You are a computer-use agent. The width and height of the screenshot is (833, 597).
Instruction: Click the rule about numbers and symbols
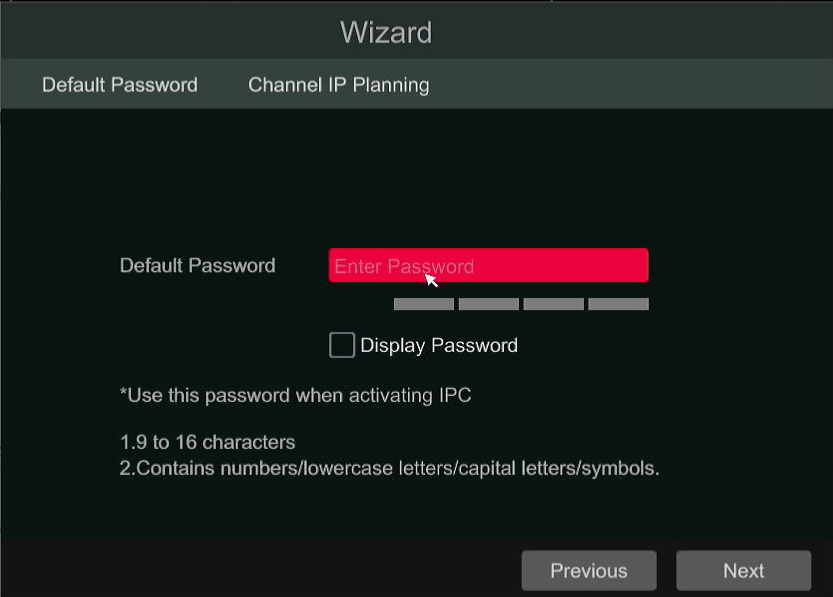pyautogui.click(x=389, y=468)
